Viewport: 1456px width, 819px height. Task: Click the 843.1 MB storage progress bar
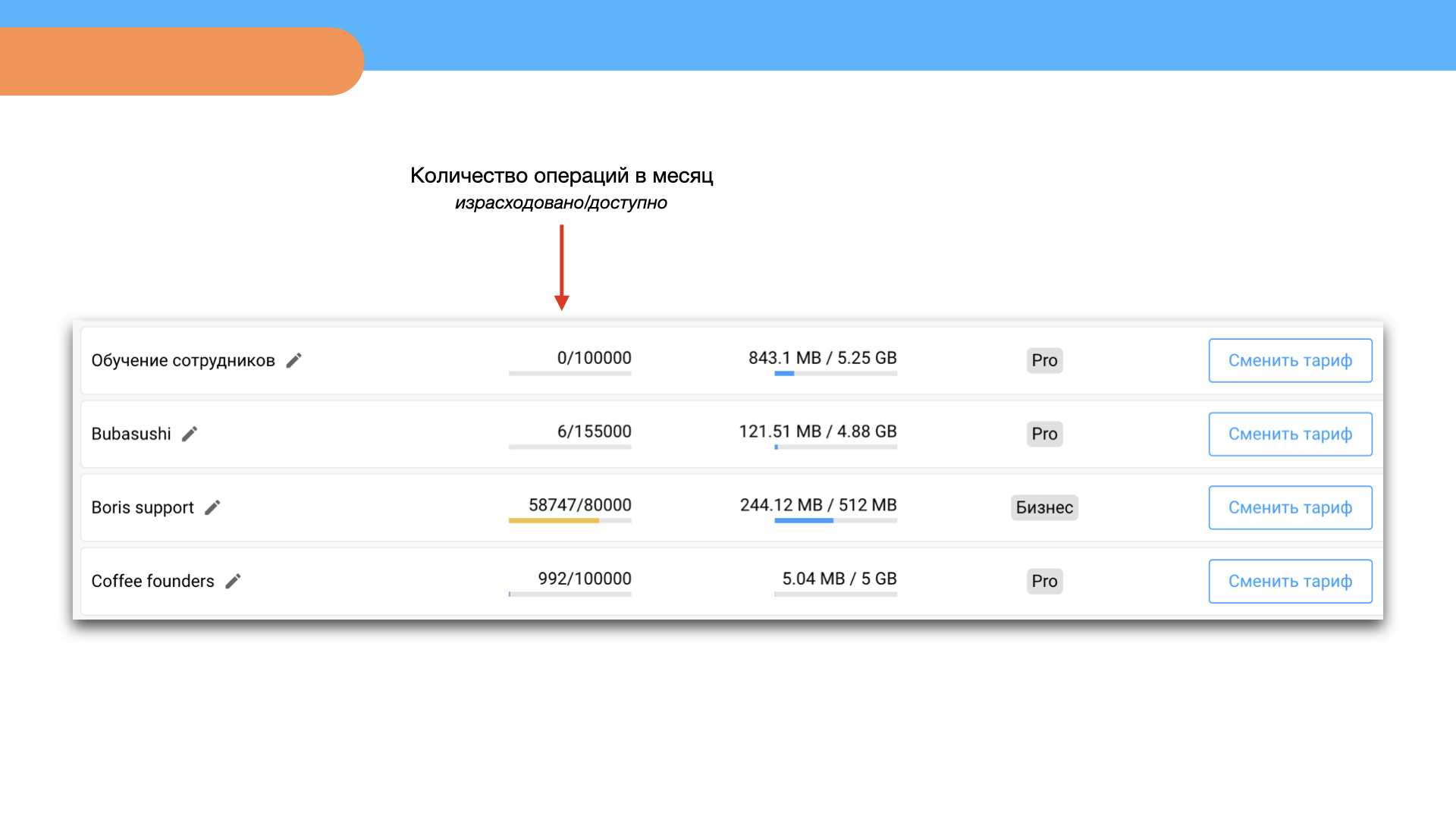click(x=835, y=373)
